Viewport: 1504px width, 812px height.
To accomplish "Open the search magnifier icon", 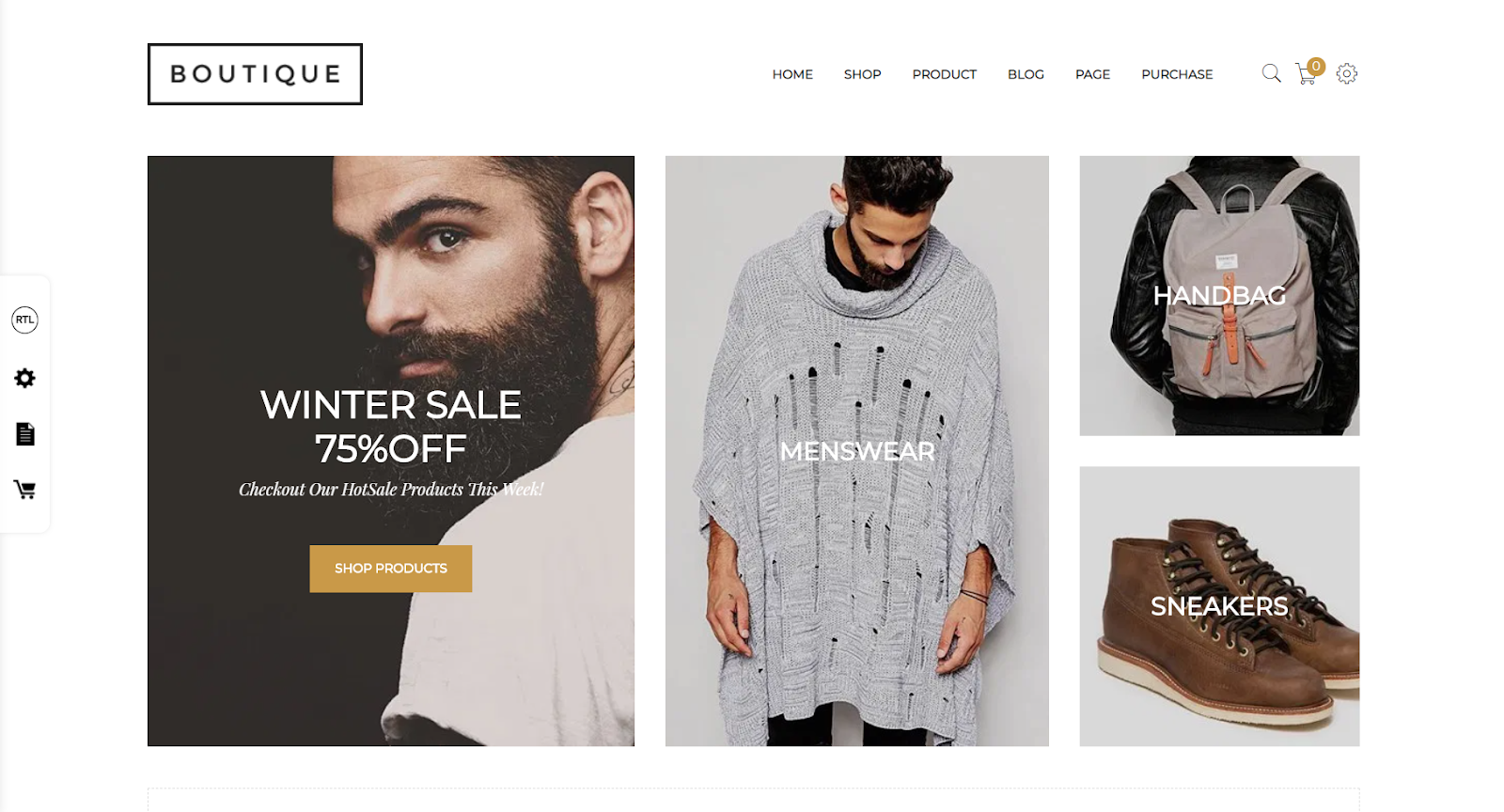I will click(1271, 73).
